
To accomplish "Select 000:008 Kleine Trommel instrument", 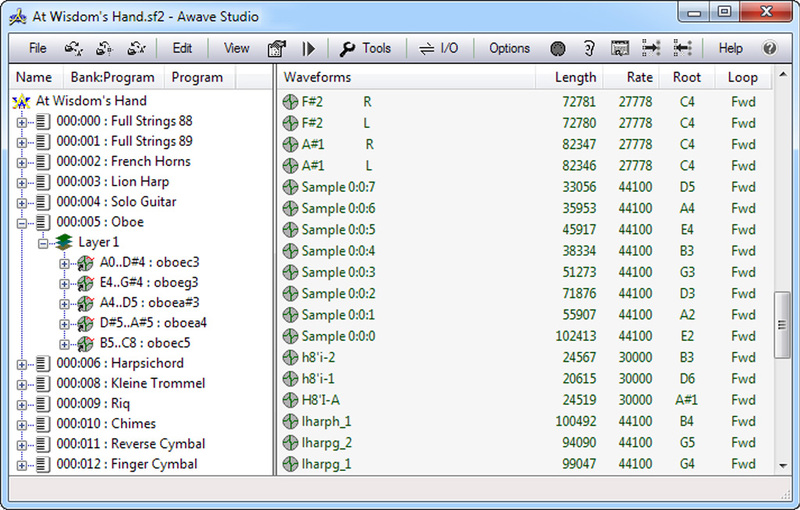I will (x=131, y=384).
